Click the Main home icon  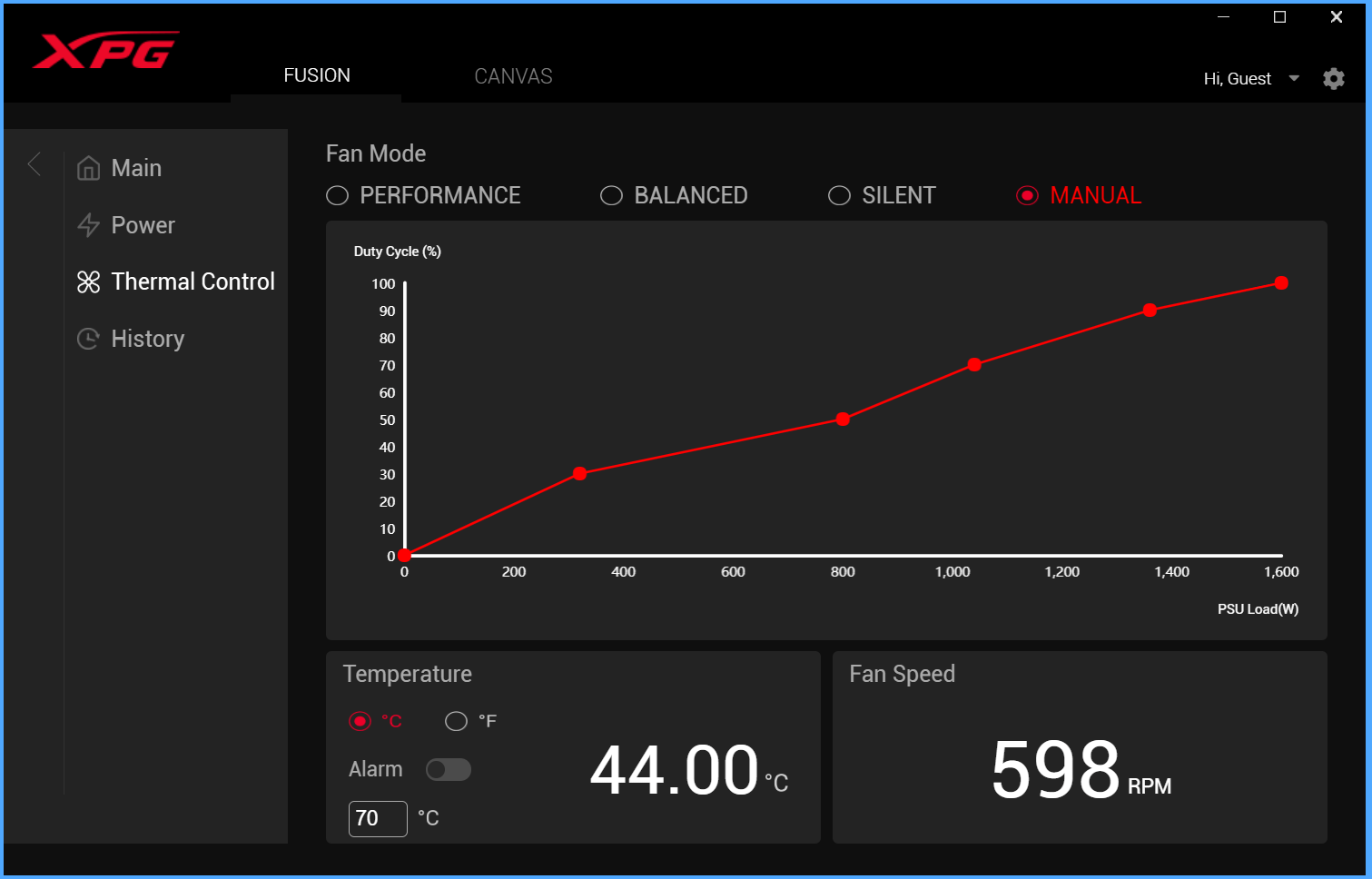click(x=88, y=168)
